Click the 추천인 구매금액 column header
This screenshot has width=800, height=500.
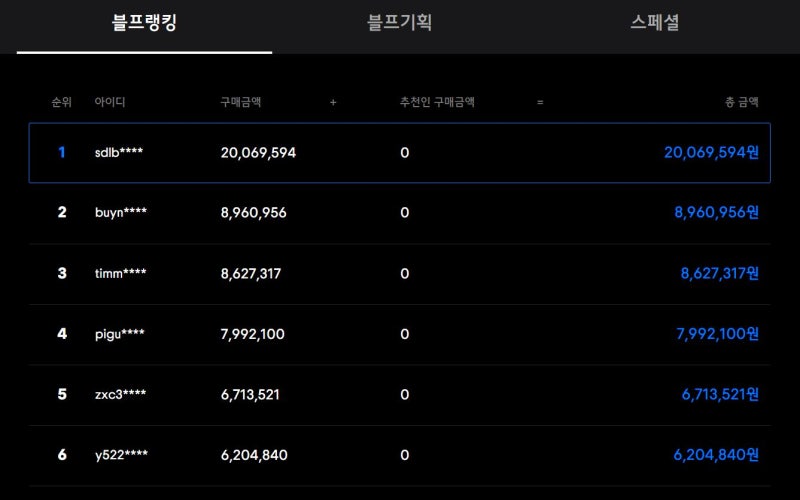[437, 102]
